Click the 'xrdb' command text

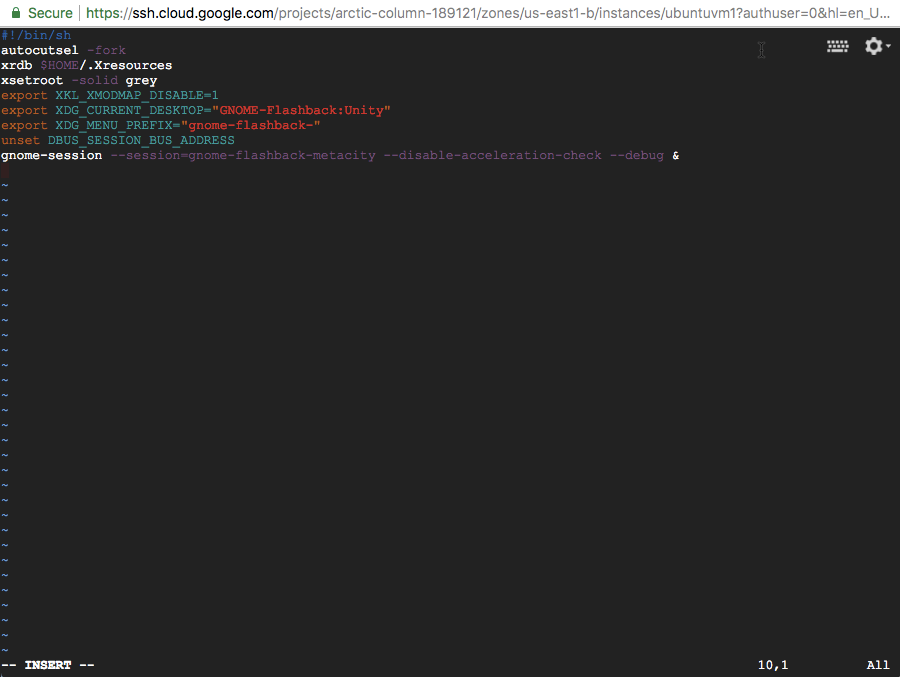17,65
